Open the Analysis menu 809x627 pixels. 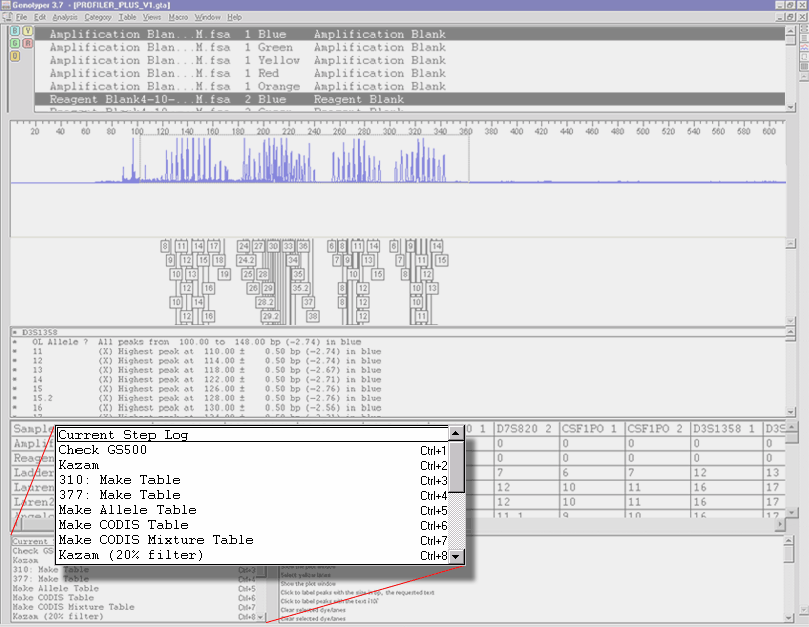pos(65,17)
